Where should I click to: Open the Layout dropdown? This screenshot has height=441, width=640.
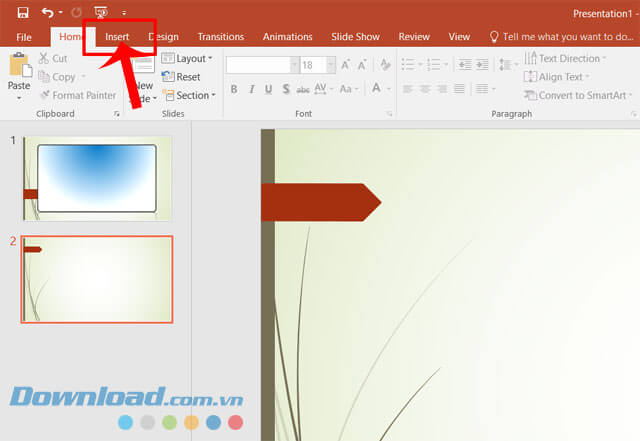[187, 58]
